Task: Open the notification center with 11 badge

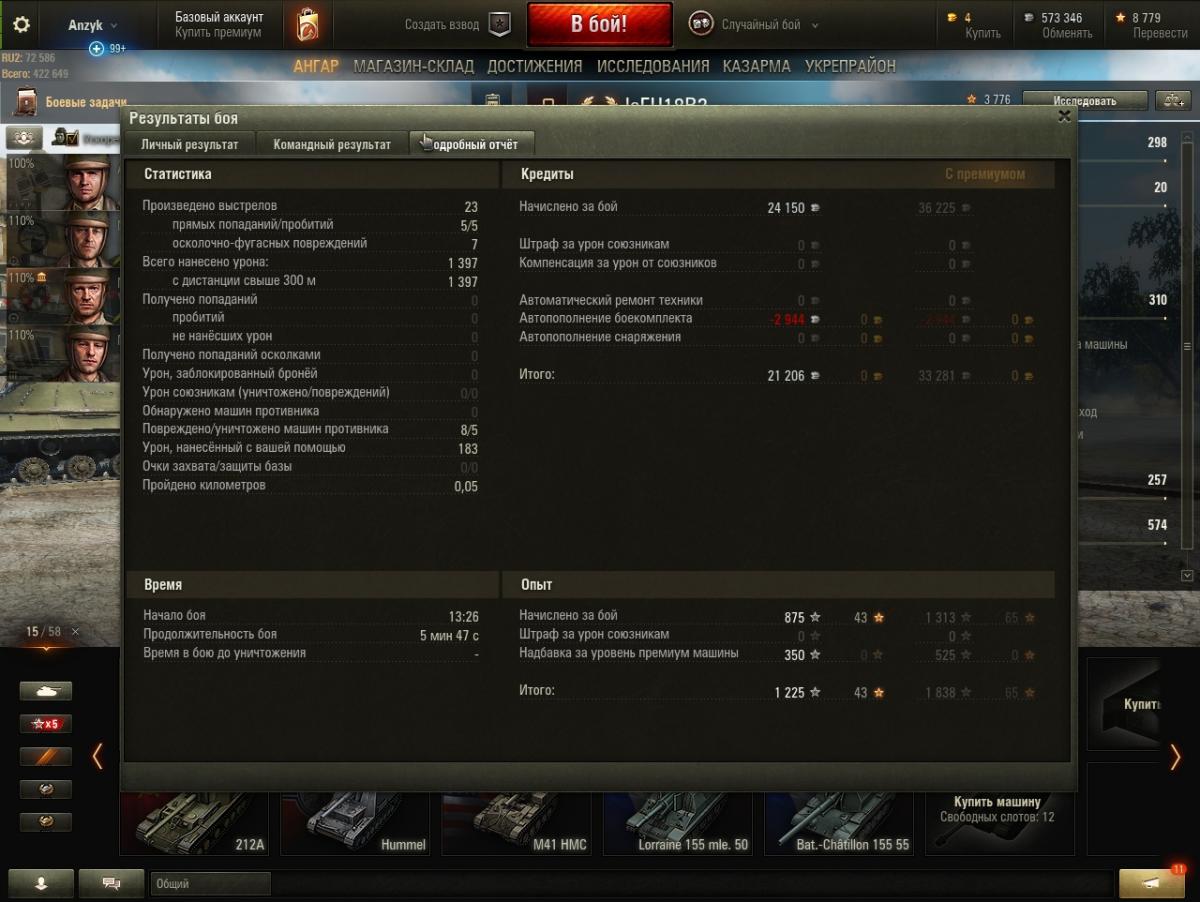Action: click(1152, 883)
